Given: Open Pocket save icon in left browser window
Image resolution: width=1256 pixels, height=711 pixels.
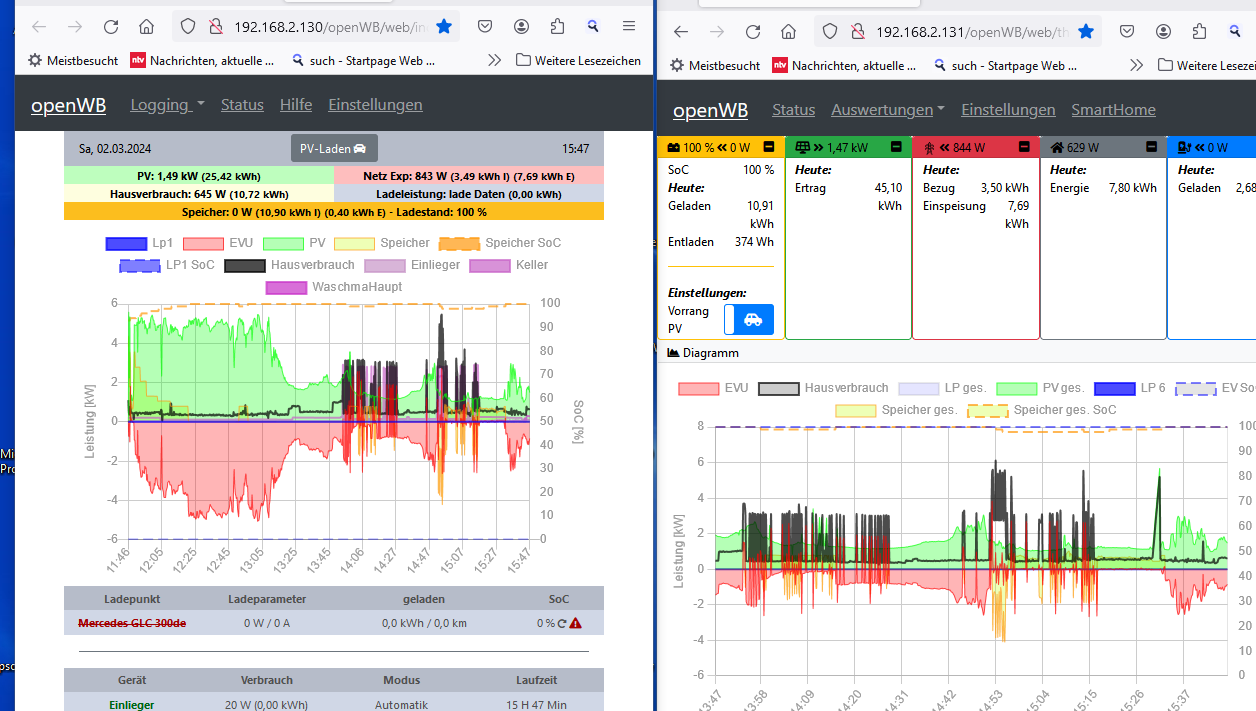Looking at the screenshot, I should click(484, 27).
